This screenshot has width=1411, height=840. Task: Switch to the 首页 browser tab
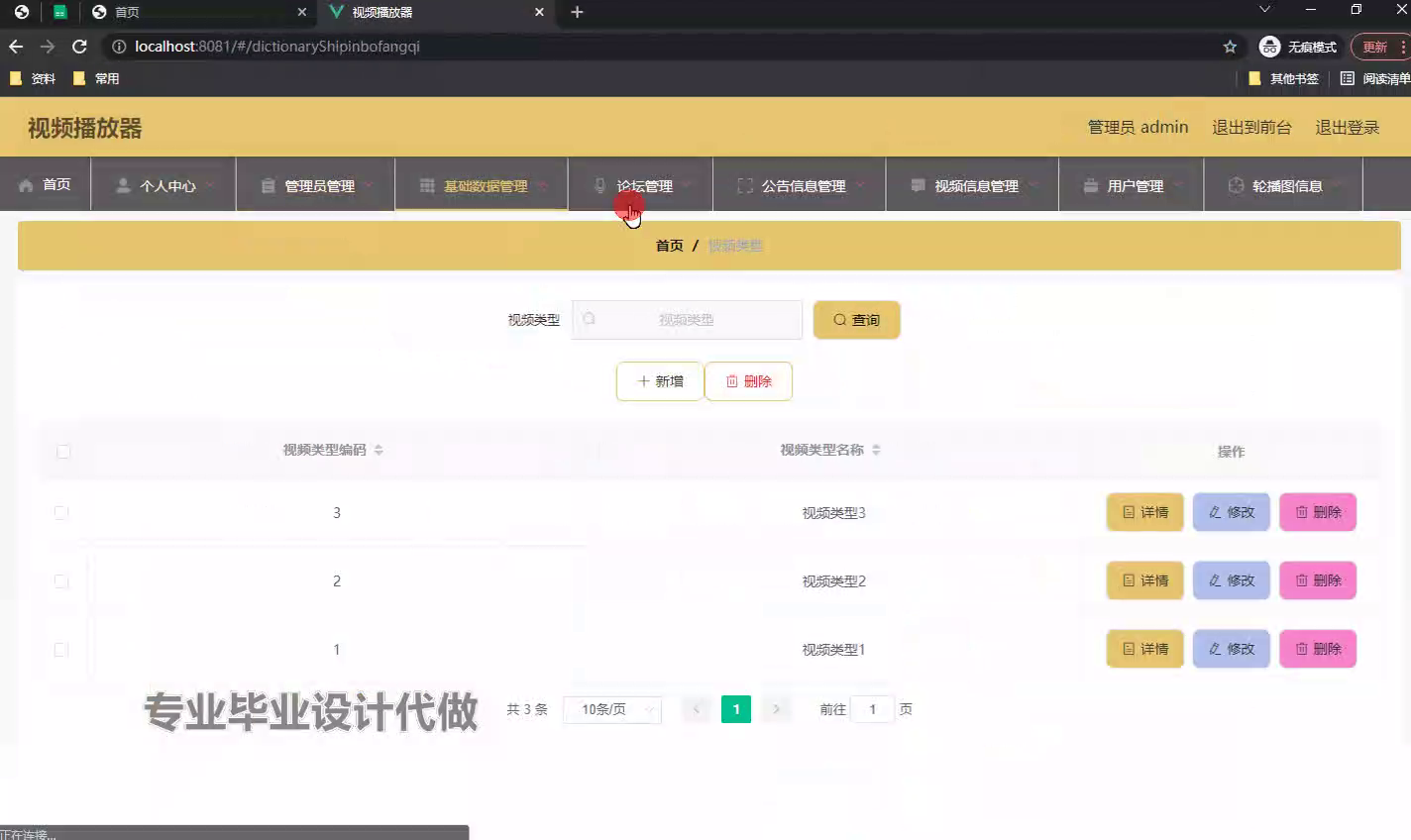pos(198,12)
